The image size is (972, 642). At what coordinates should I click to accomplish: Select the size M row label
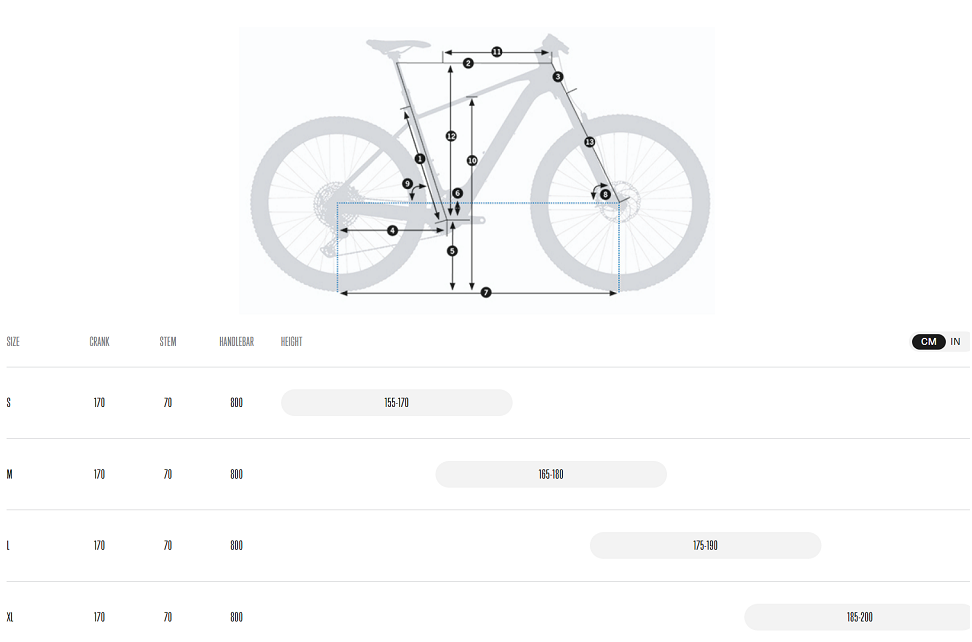[9, 474]
